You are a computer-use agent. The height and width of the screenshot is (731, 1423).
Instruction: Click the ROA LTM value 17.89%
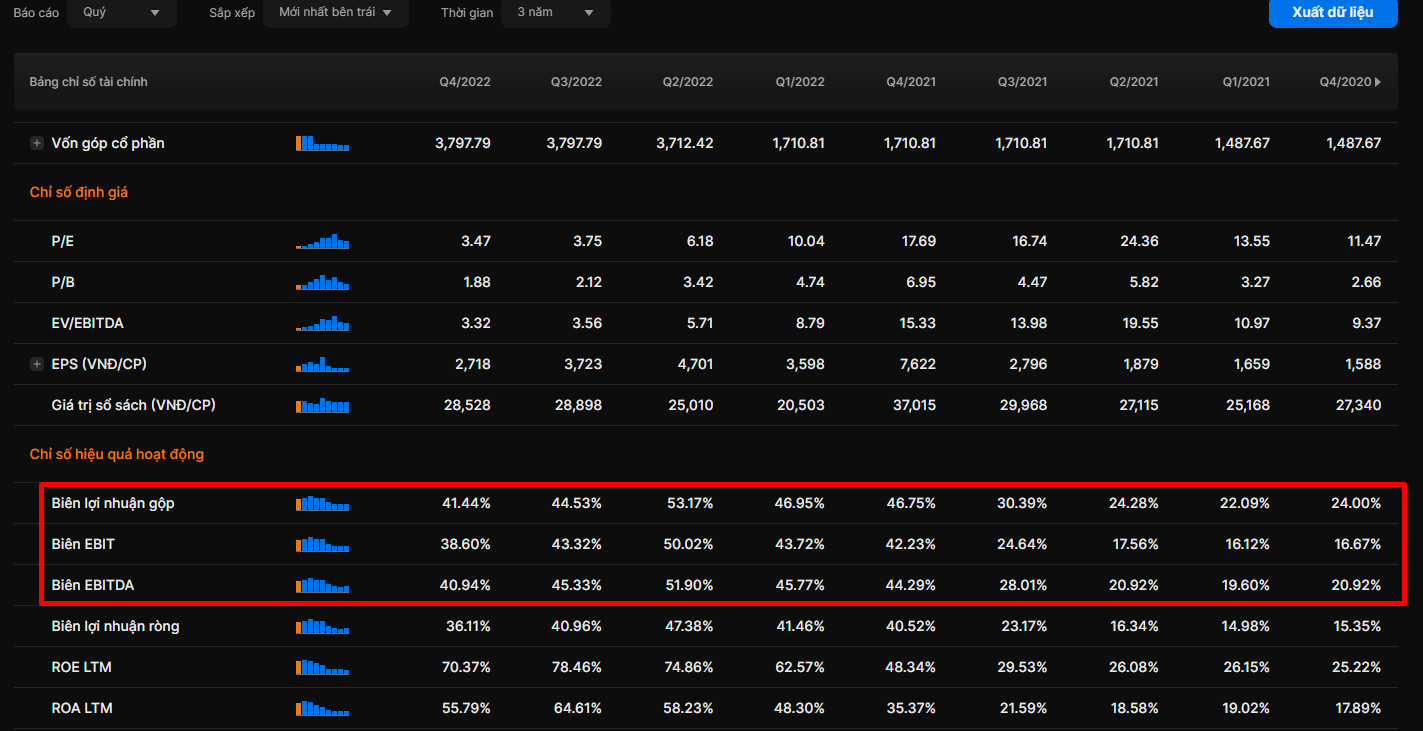[x=1358, y=708]
